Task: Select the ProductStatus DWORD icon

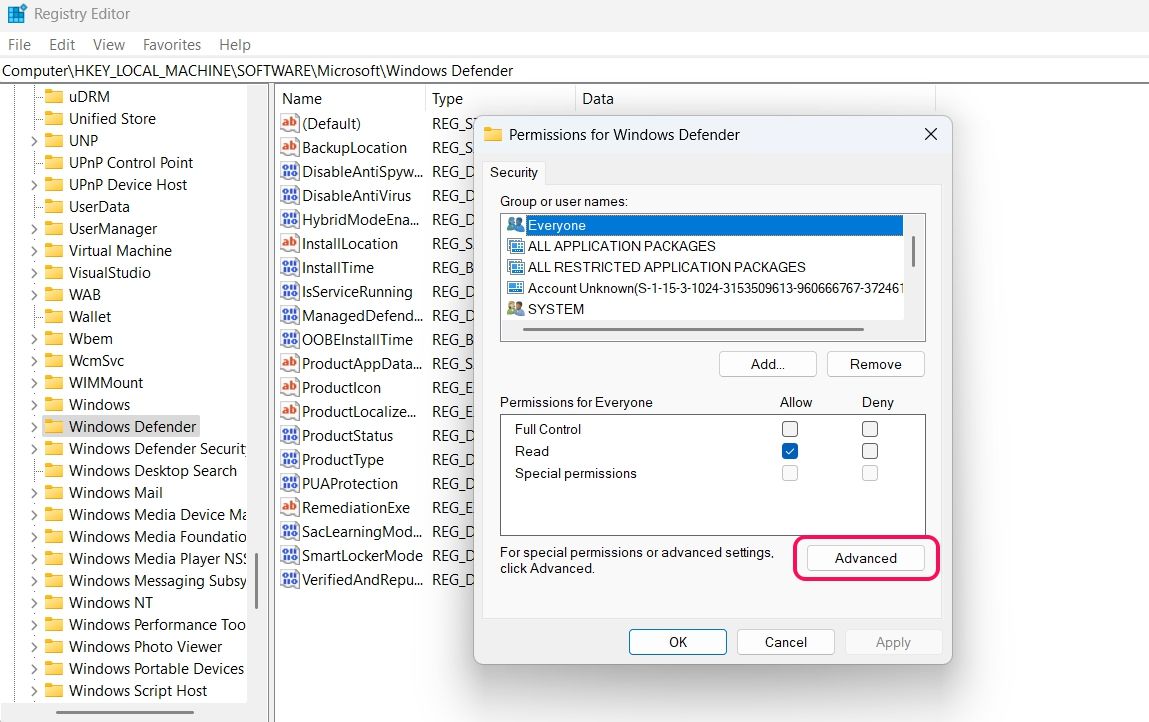Action: pos(289,435)
